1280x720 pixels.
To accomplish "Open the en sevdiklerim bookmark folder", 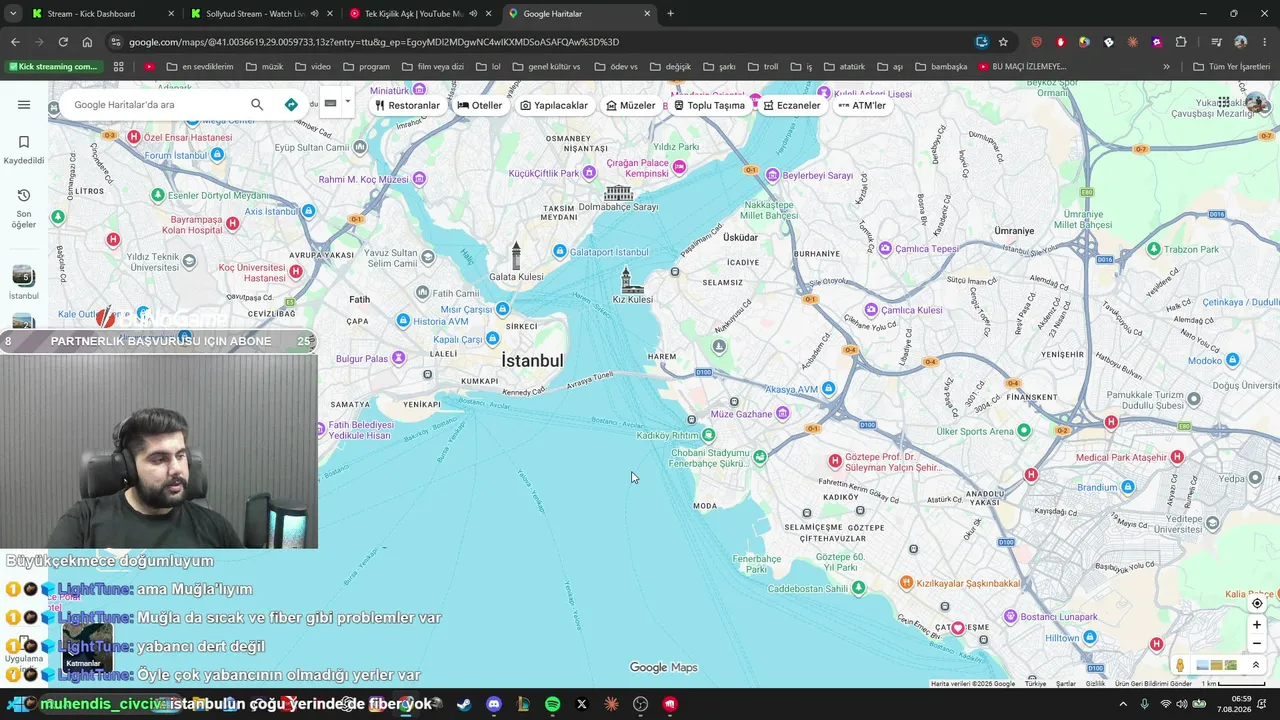I will (200, 67).
